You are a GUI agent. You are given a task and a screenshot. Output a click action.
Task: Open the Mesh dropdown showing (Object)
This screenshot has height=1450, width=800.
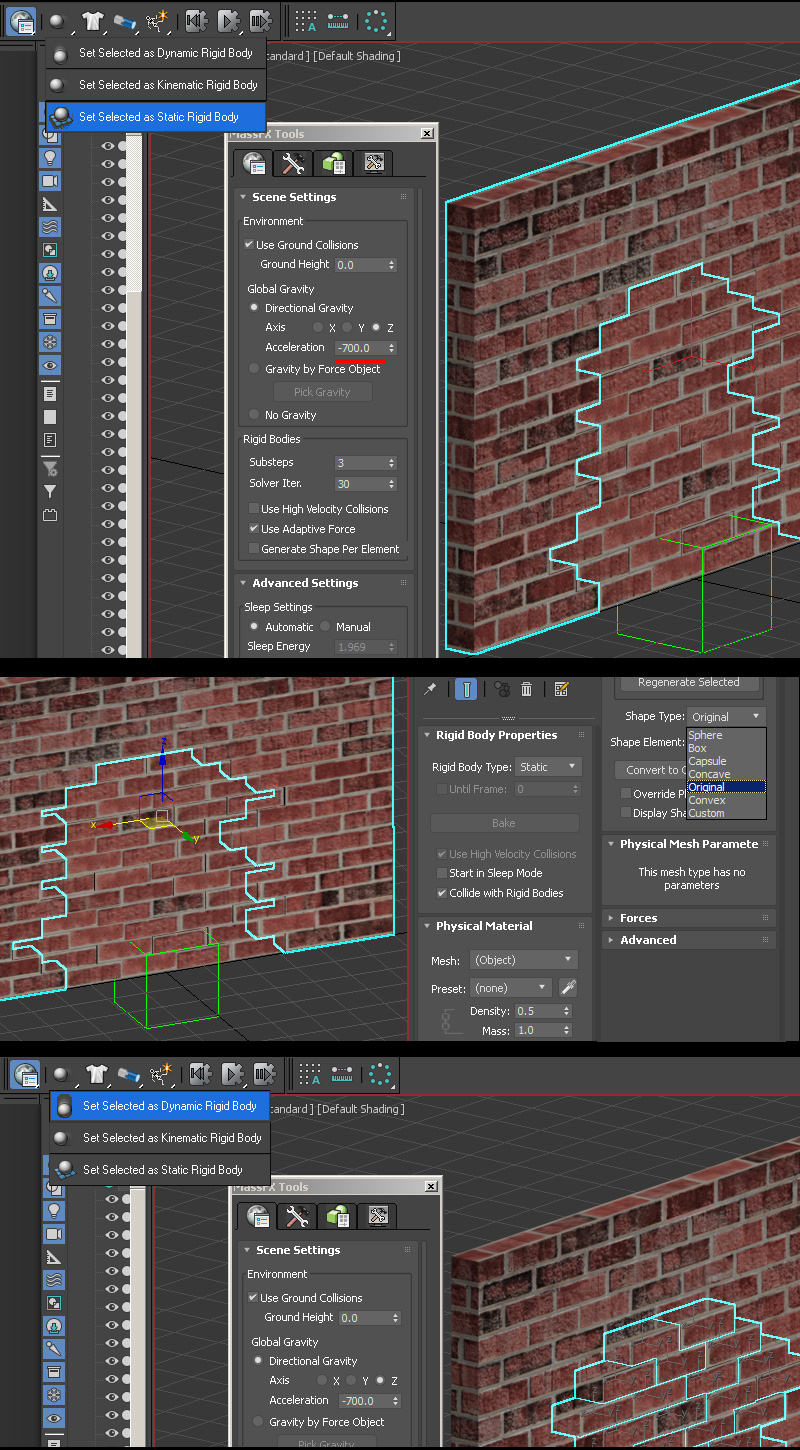(524, 960)
